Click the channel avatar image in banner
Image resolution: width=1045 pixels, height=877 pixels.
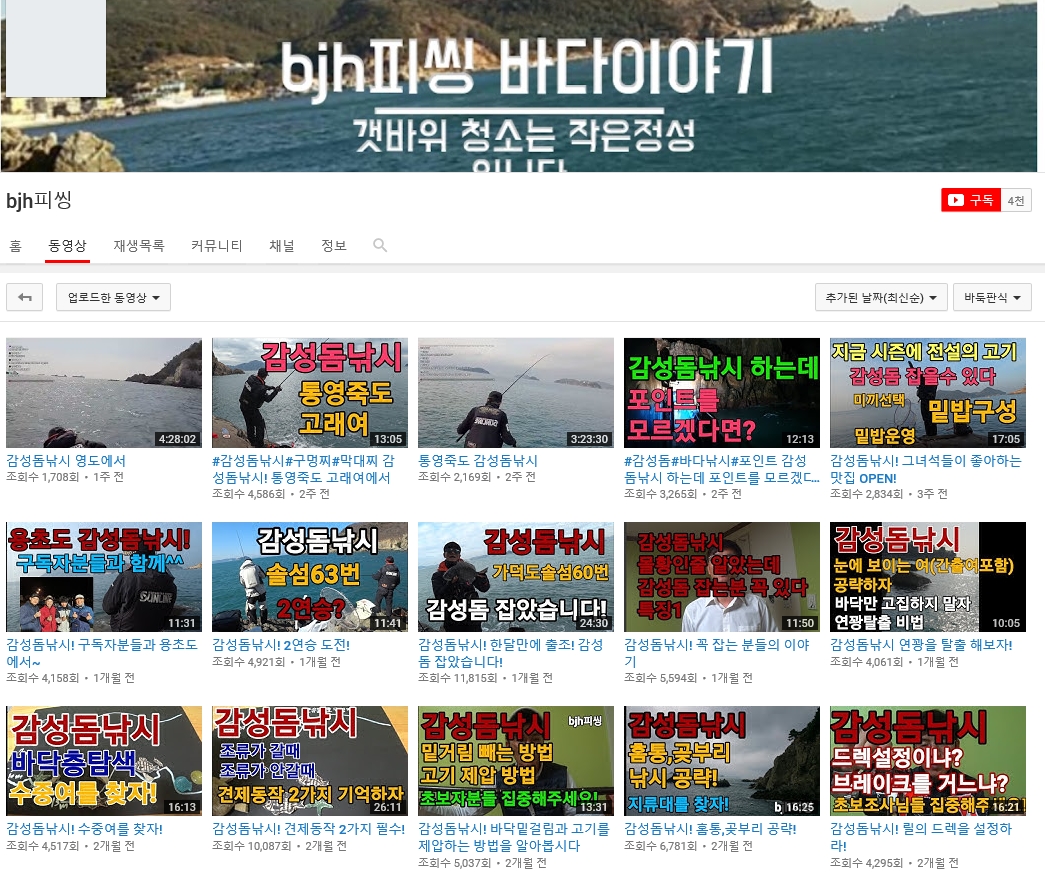pyautogui.click(x=56, y=48)
